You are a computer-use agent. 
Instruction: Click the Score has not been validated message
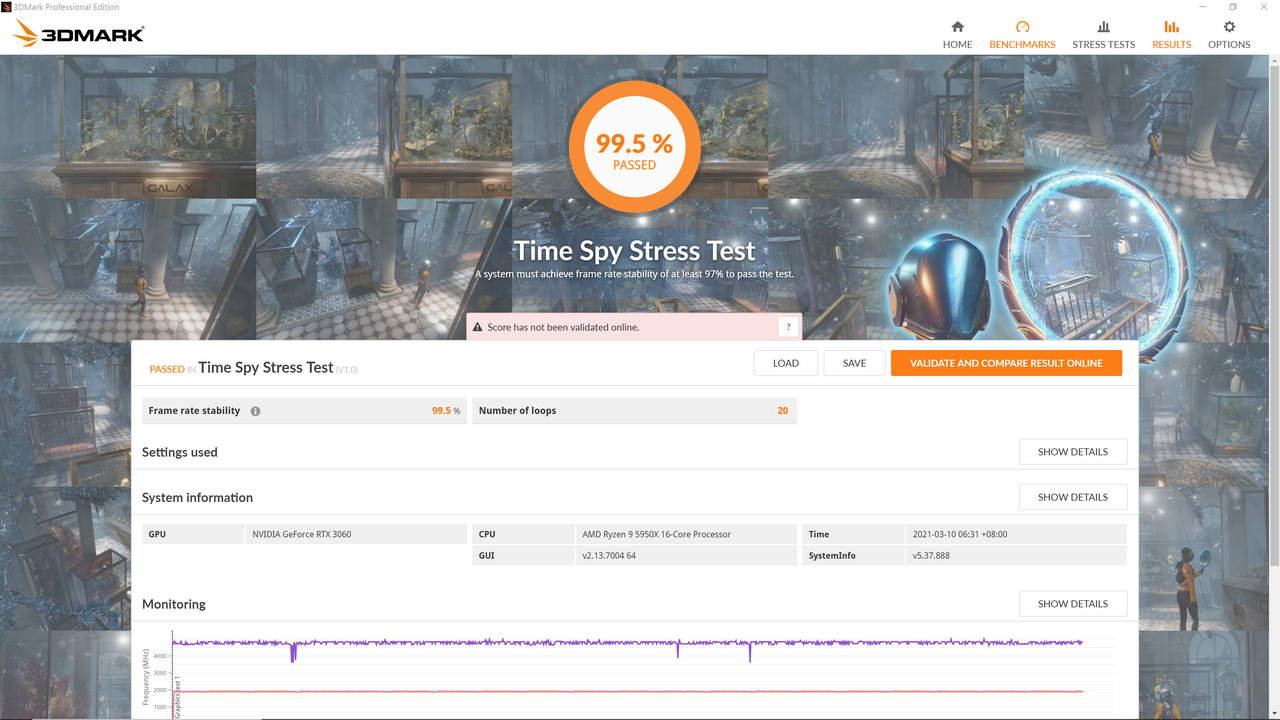pyautogui.click(x=563, y=327)
